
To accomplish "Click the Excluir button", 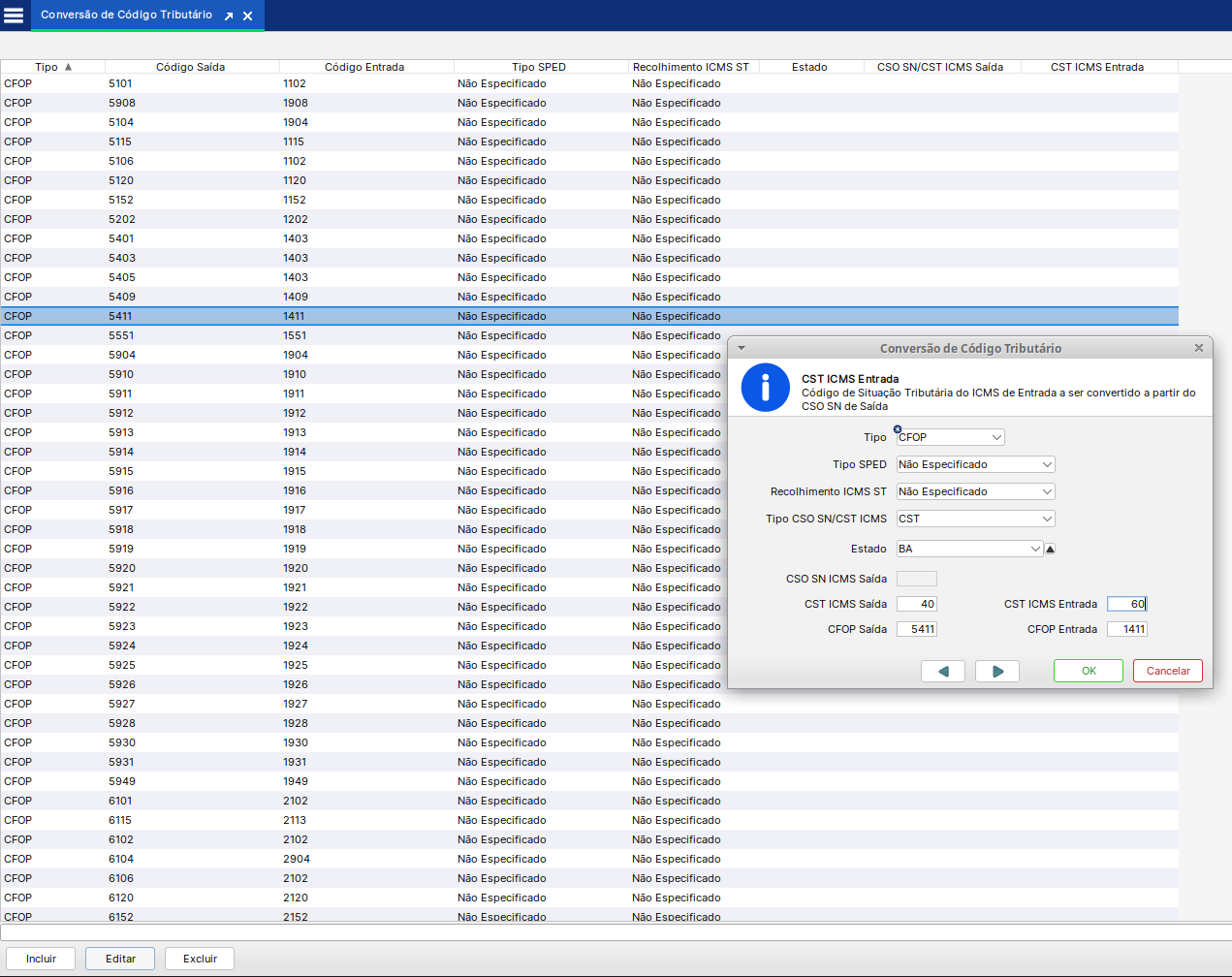I will tap(200, 959).
